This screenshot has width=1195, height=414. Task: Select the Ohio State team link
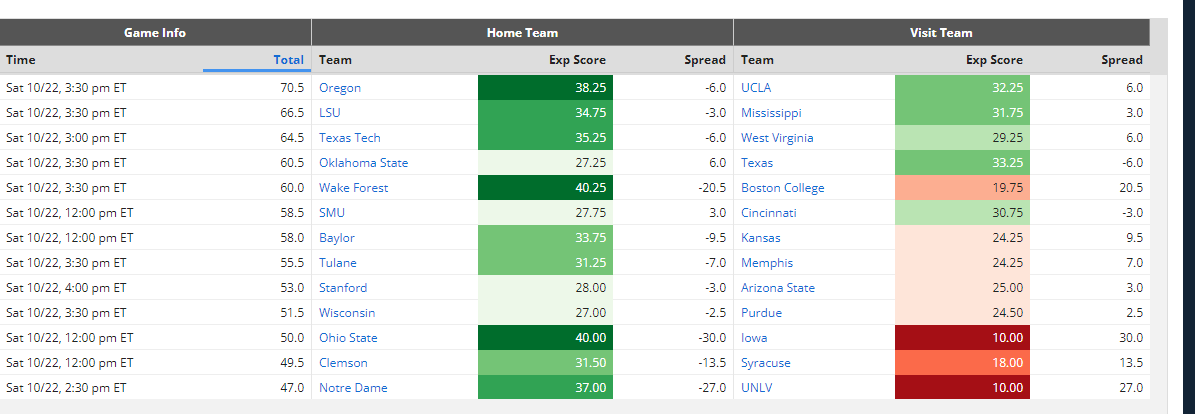(x=348, y=338)
